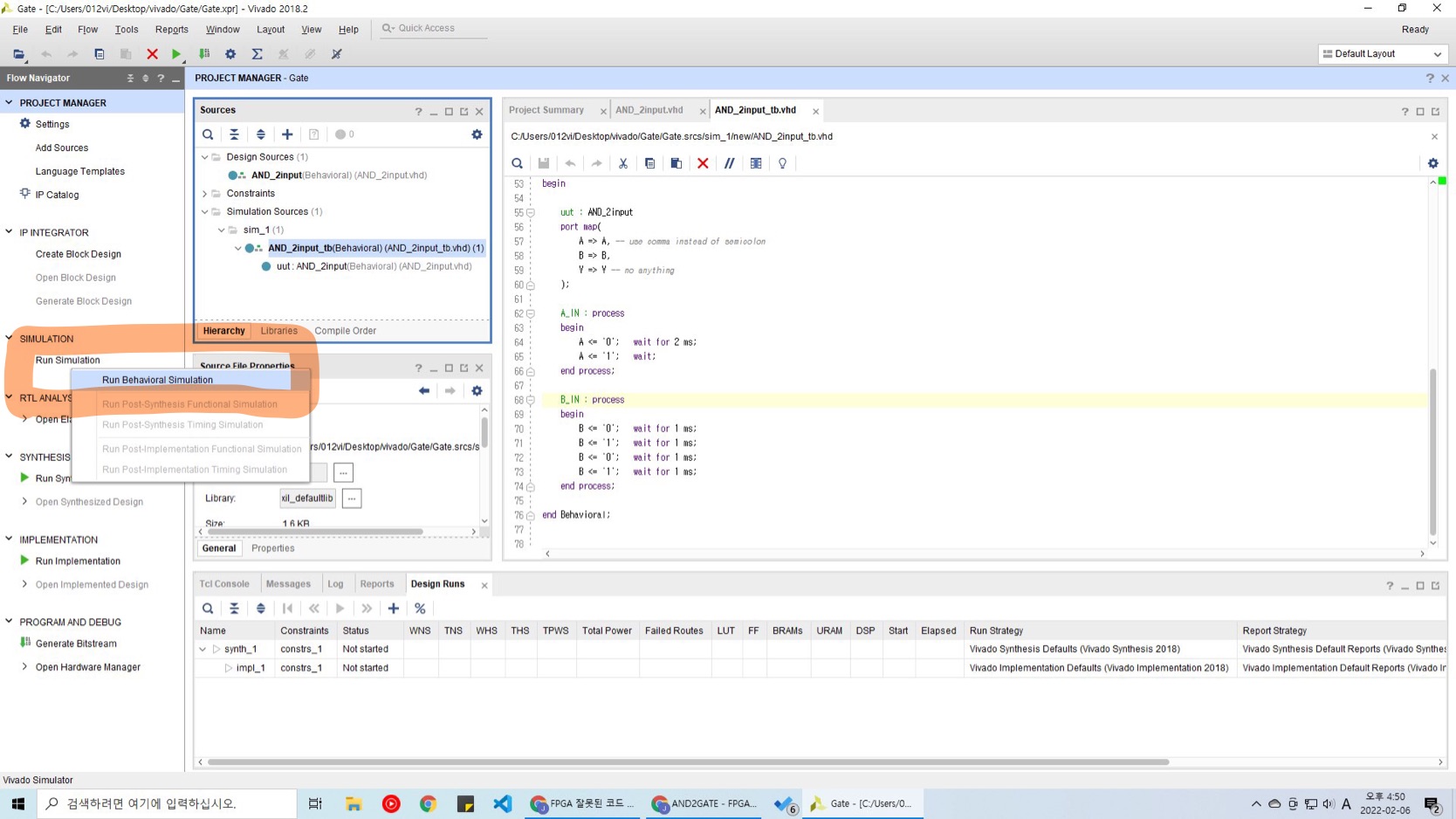This screenshot has height=819, width=1456.
Task: Collapse the AND_2input_tb tree node
Action: pyautogui.click(x=237, y=248)
